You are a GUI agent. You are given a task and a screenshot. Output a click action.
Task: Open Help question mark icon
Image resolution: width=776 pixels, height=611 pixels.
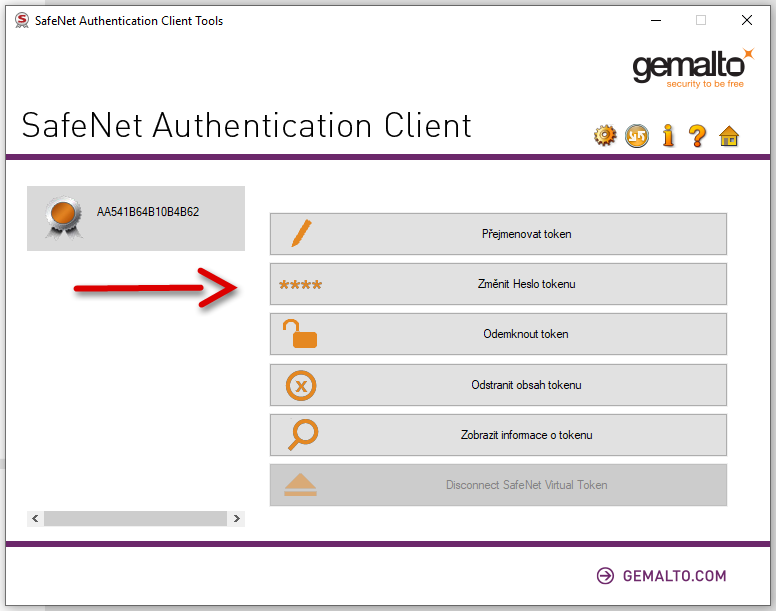point(697,136)
